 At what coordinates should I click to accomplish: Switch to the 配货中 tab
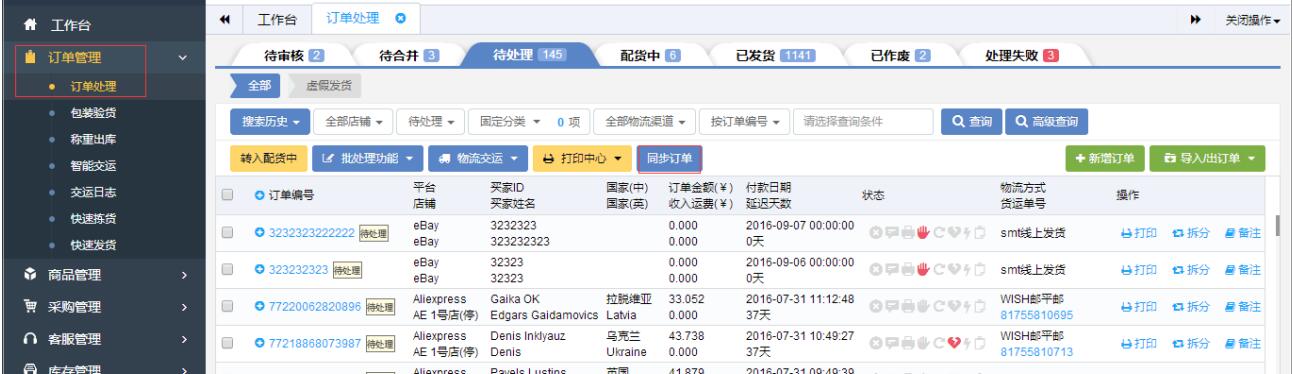pyautogui.click(x=652, y=55)
